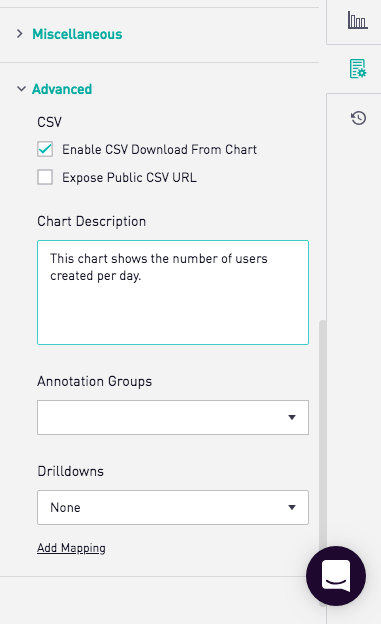The image size is (381, 624).
Task: Click the chart description text about users
Action: [158, 267]
